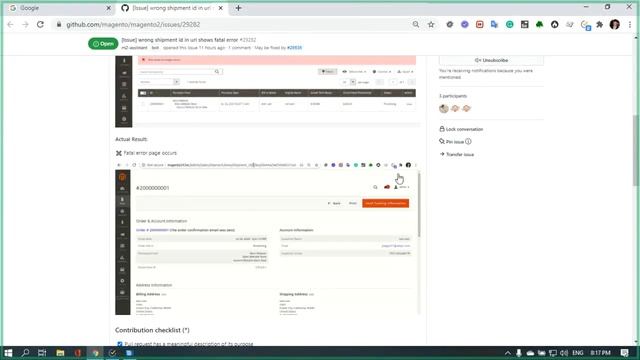Screen dimensions: 640x360
Task: Click the Transfer issue link
Action: [x=457, y=154]
